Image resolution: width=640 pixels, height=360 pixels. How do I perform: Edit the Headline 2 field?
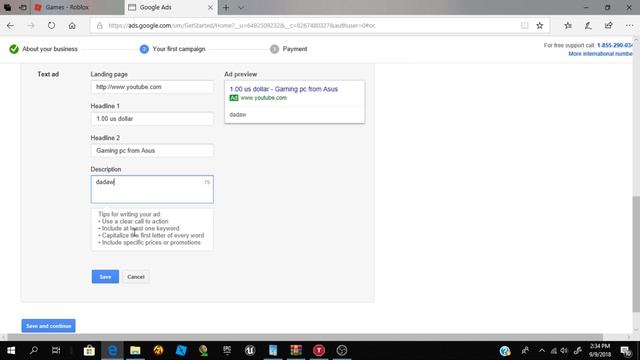[152, 151]
